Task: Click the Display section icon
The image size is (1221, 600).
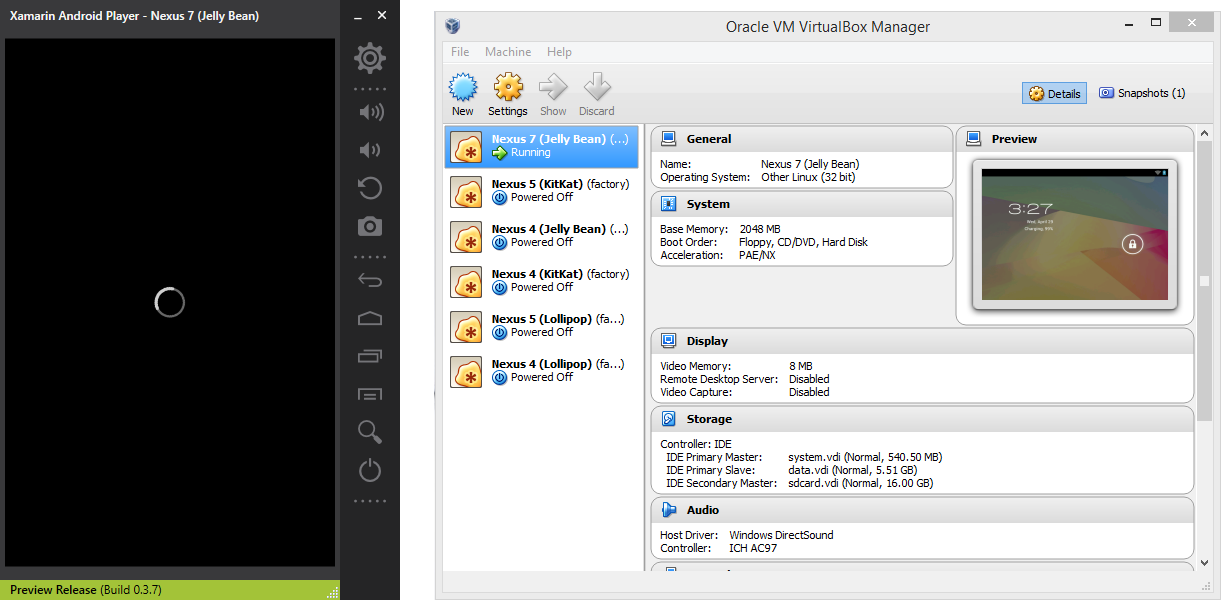Action: pos(669,341)
